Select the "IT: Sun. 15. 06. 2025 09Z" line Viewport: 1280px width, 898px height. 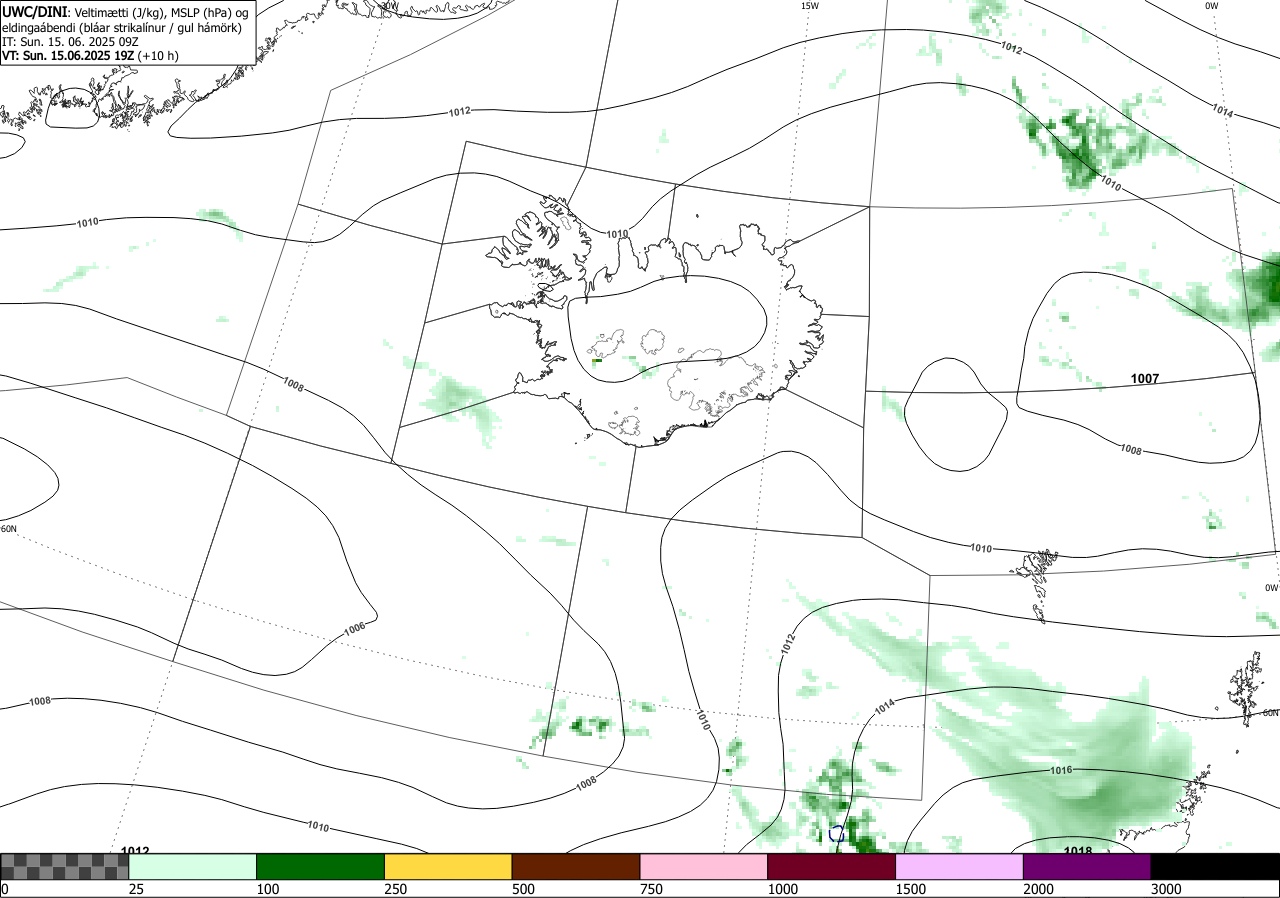(69, 42)
